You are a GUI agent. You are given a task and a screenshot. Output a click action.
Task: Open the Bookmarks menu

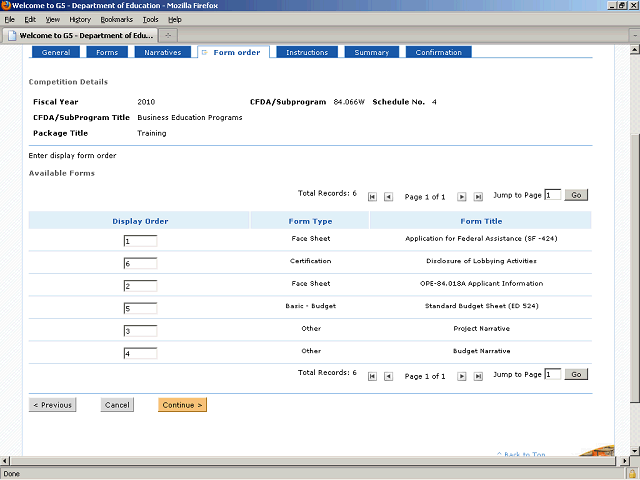tap(116, 19)
